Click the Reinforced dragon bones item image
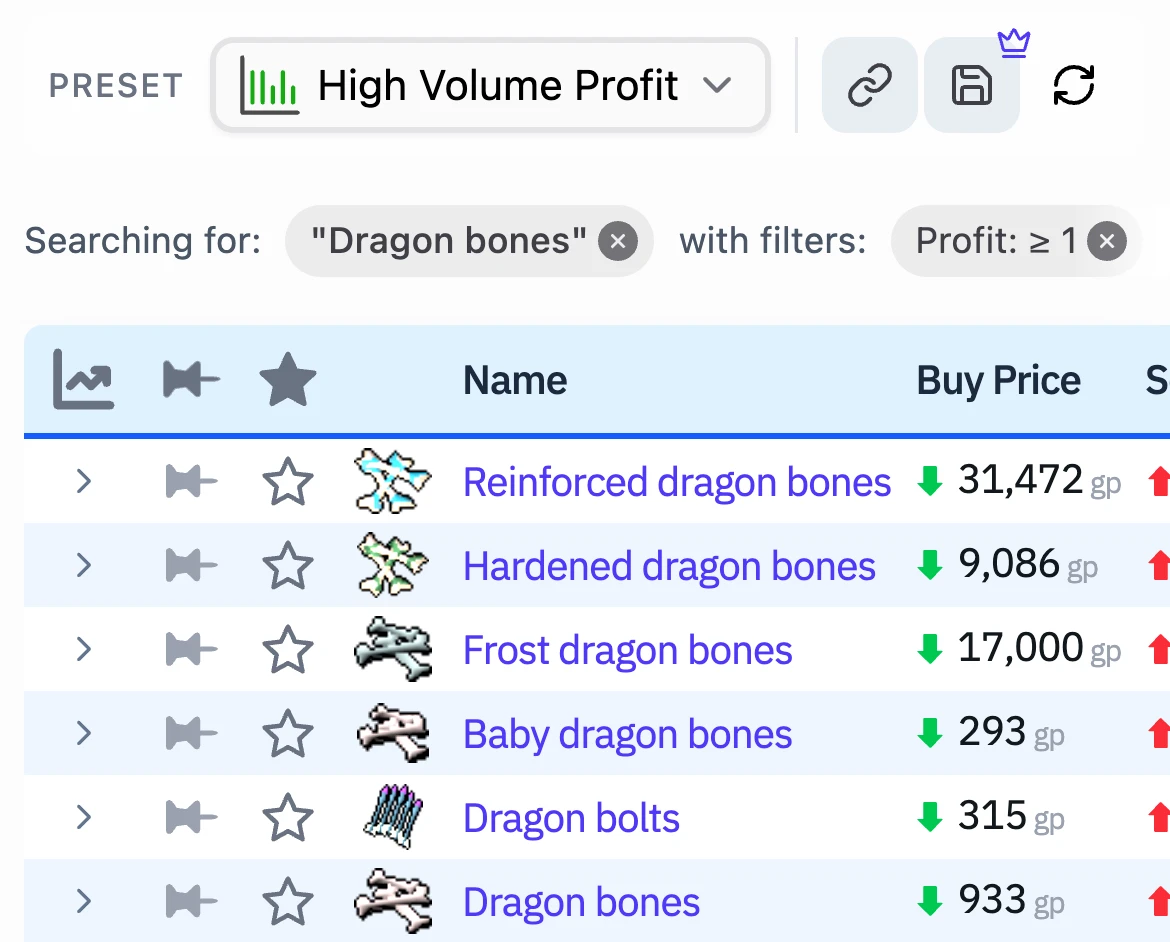 click(392, 481)
